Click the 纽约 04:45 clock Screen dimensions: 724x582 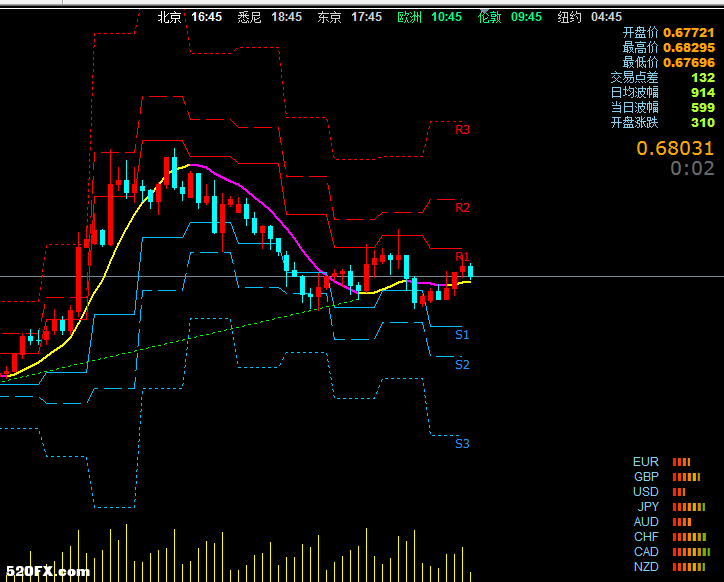[590, 17]
